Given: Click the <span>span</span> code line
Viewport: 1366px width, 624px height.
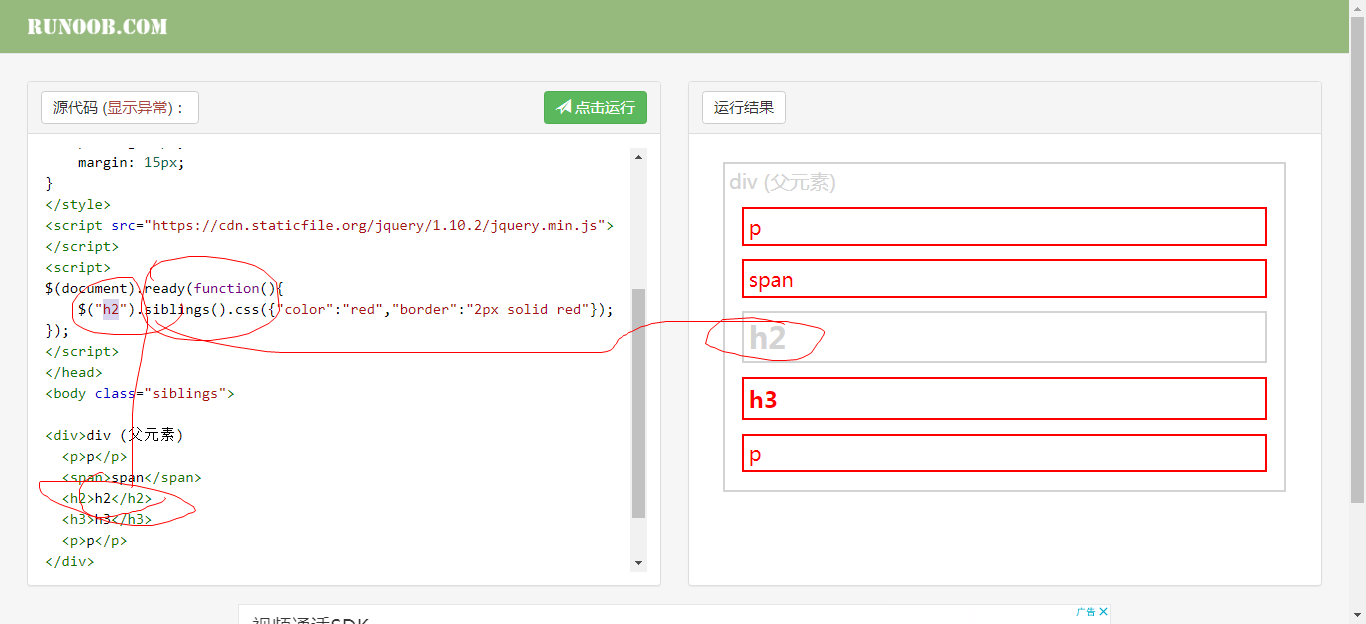Looking at the screenshot, I should point(131,478).
